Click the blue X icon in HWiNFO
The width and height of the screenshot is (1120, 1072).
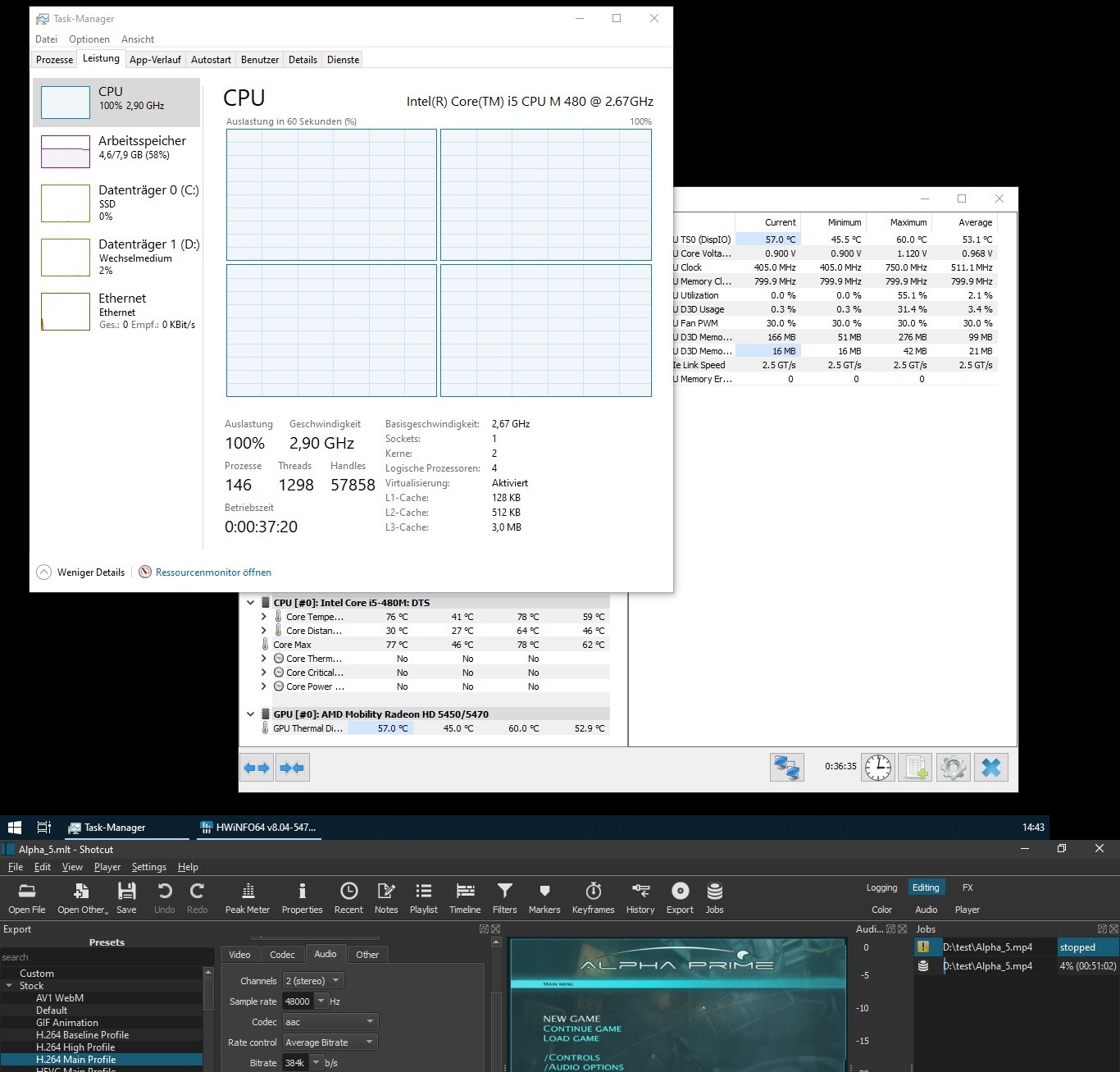pos(991,768)
